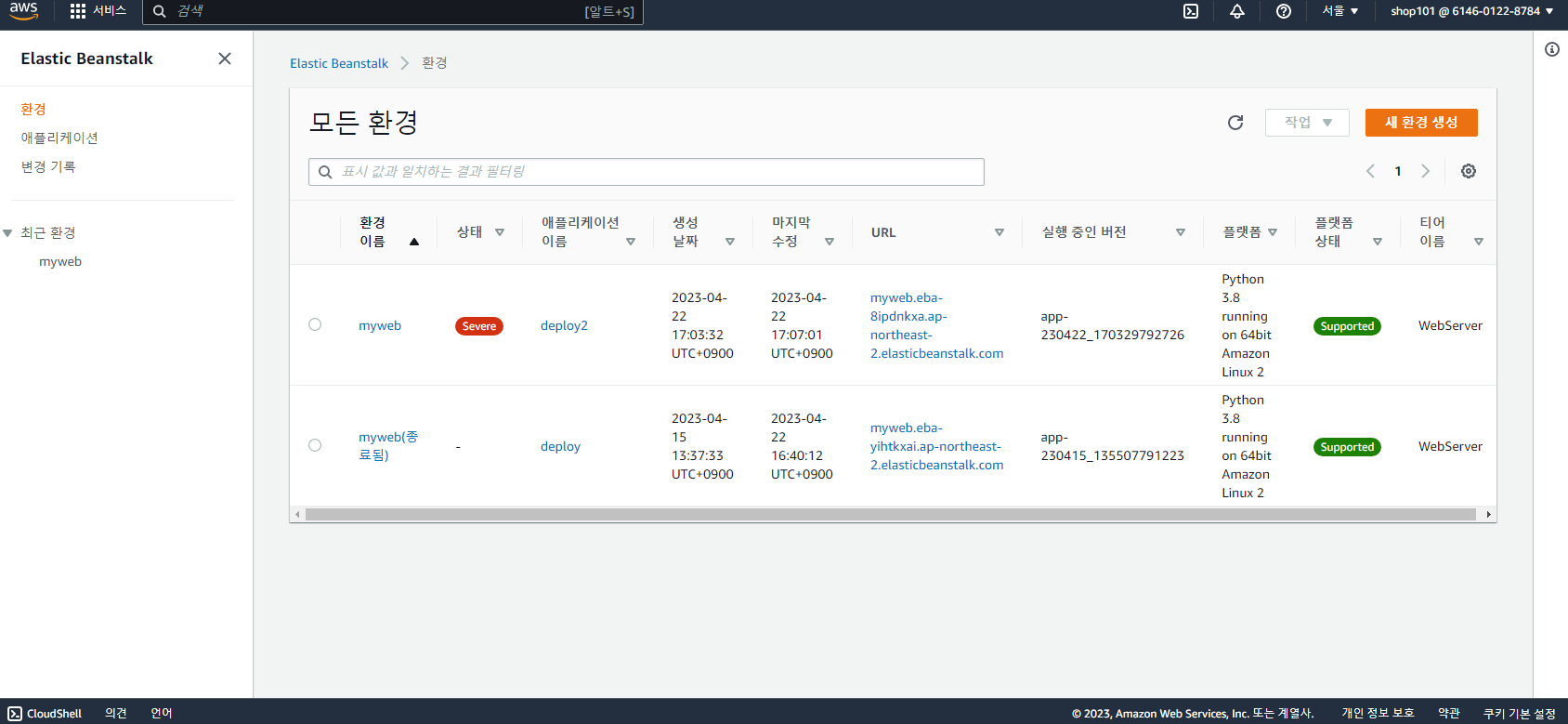Click version app-230415_135507791223

pos(1113,446)
